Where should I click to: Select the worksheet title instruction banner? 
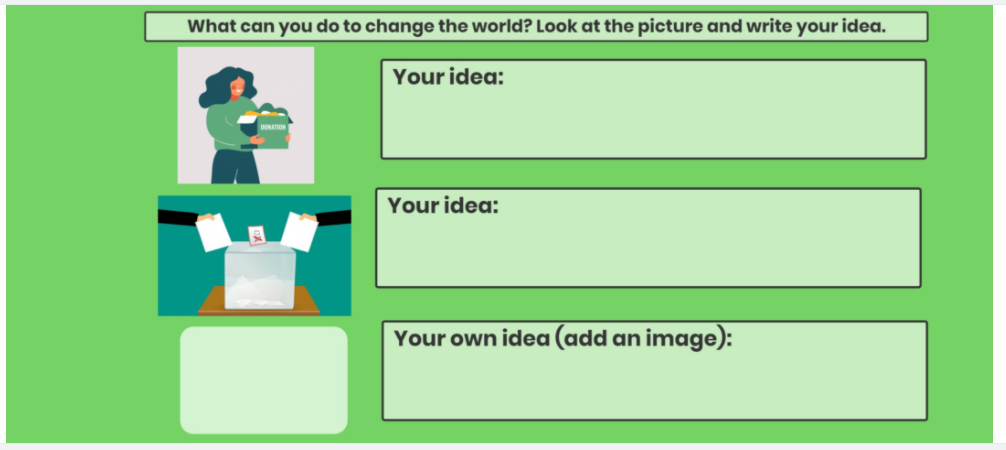click(x=536, y=26)
